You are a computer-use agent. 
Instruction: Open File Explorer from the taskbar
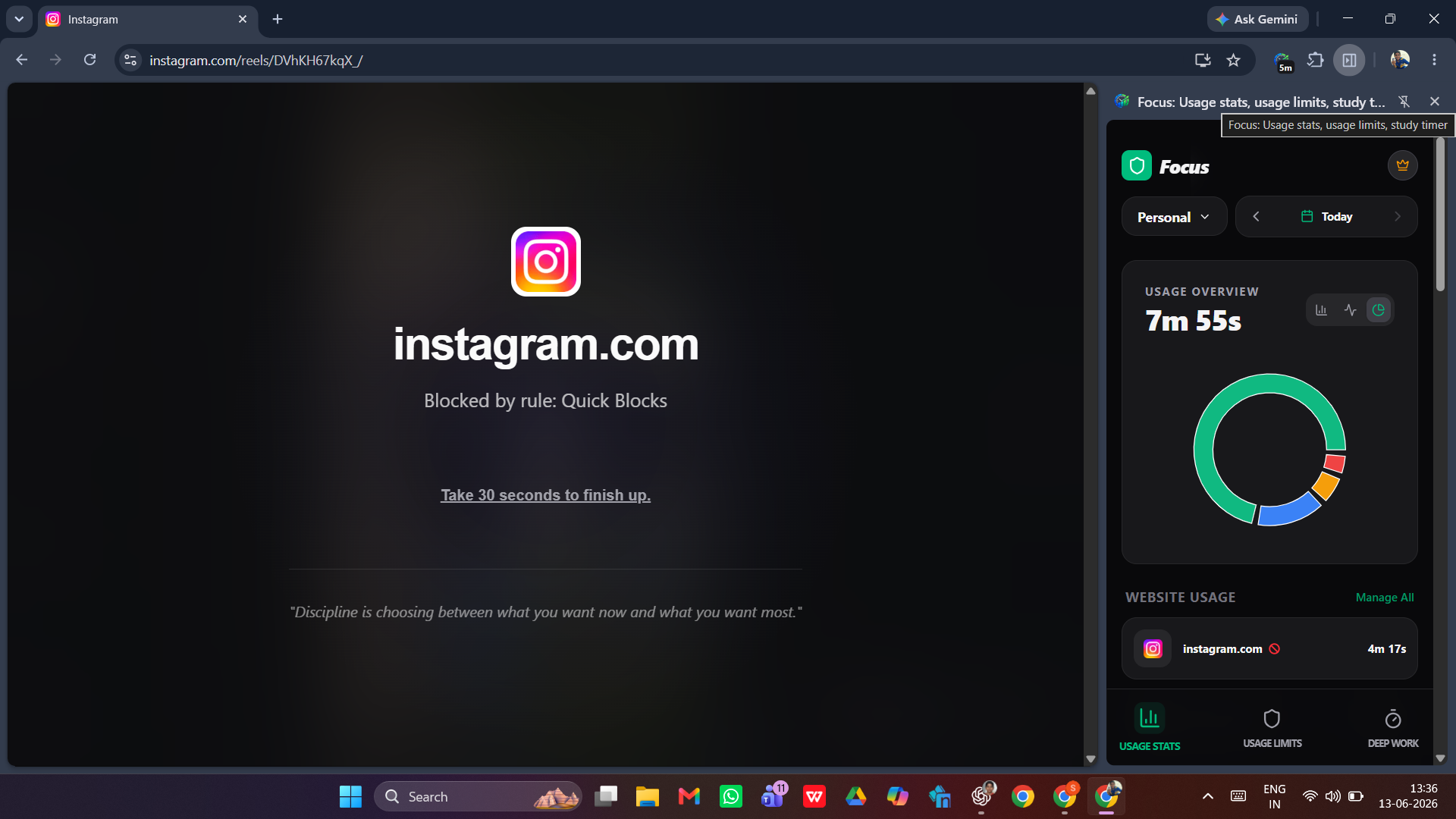(x=647, y=796)
